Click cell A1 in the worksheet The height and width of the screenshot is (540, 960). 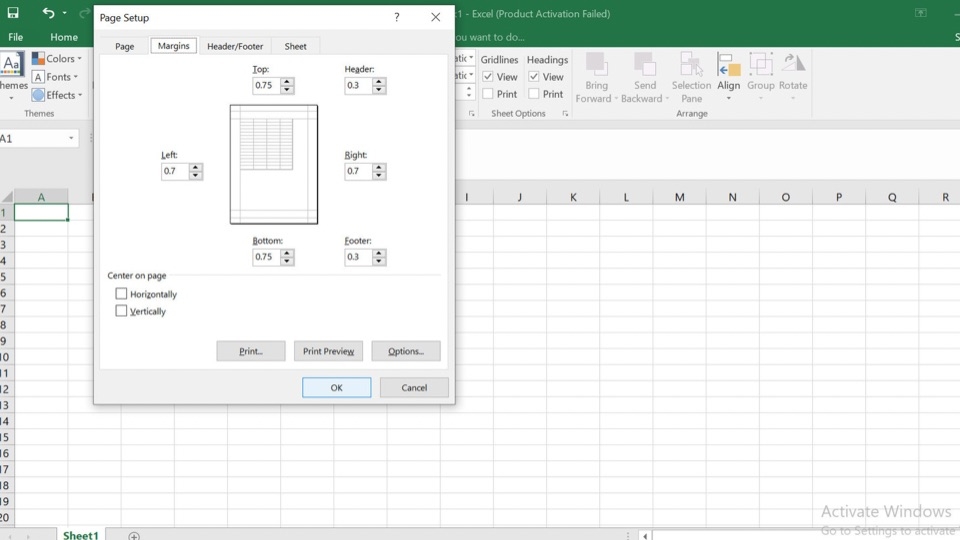pos(41,212)
